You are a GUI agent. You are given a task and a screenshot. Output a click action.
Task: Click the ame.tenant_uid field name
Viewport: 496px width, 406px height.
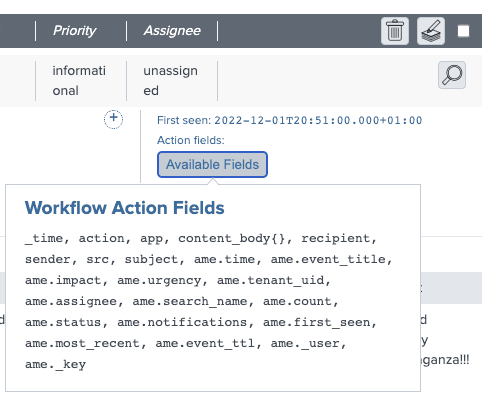tap(271, 280)
